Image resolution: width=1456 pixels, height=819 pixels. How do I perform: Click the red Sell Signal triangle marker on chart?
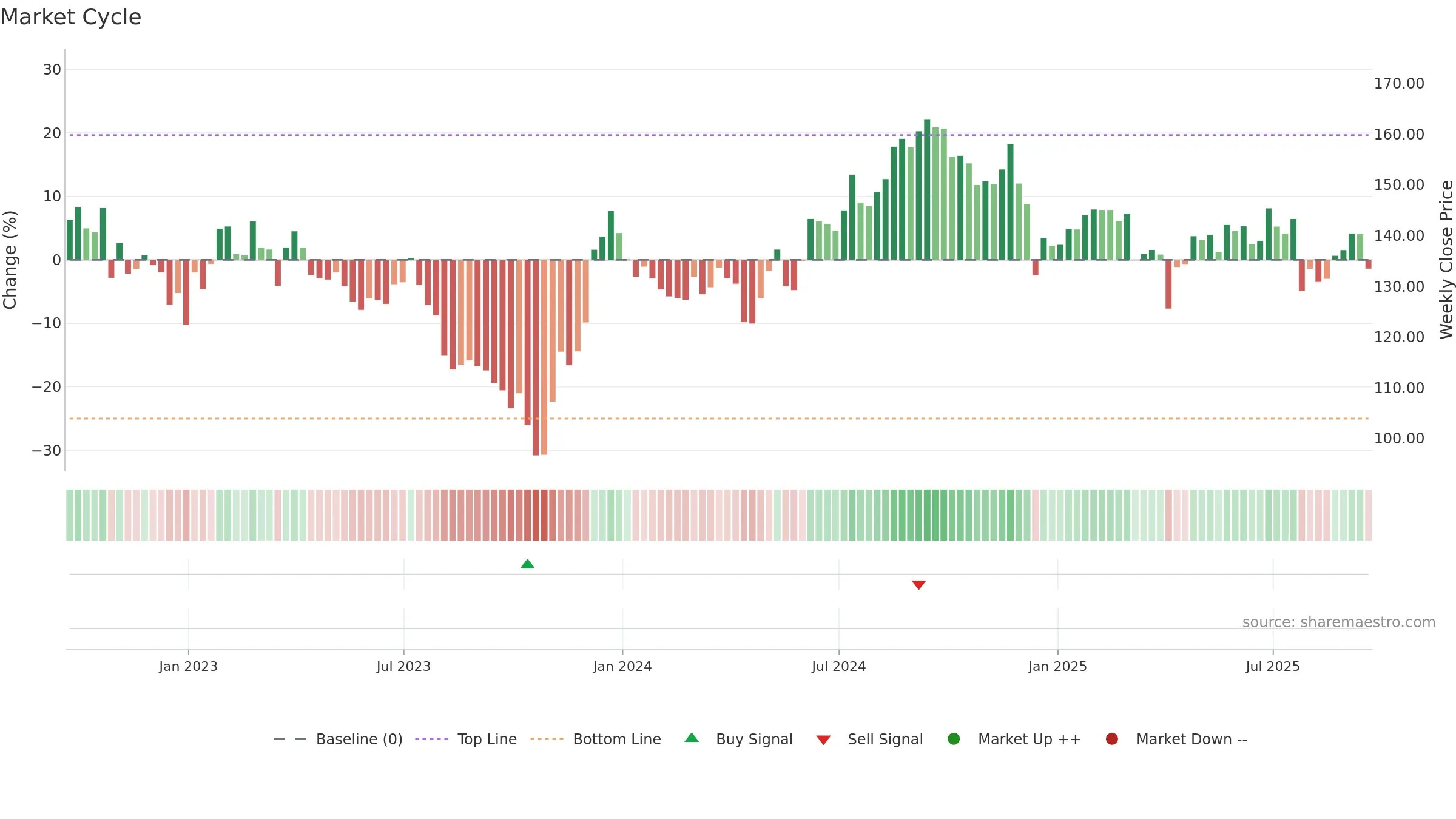(918, 585)
